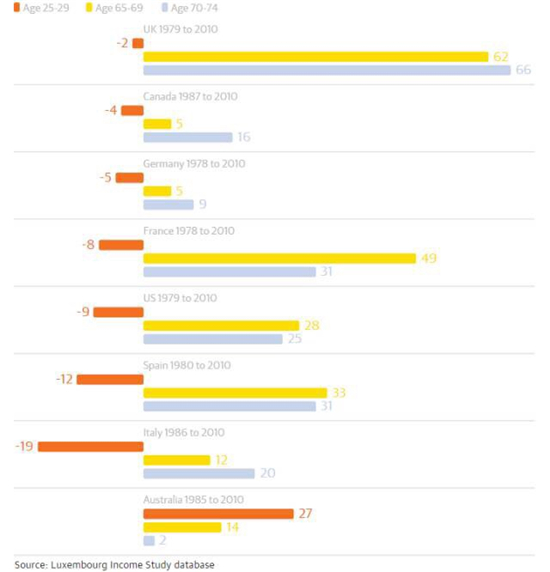
Task: Click the Canada blue bar valued 16
Action: tap(188, 137)
